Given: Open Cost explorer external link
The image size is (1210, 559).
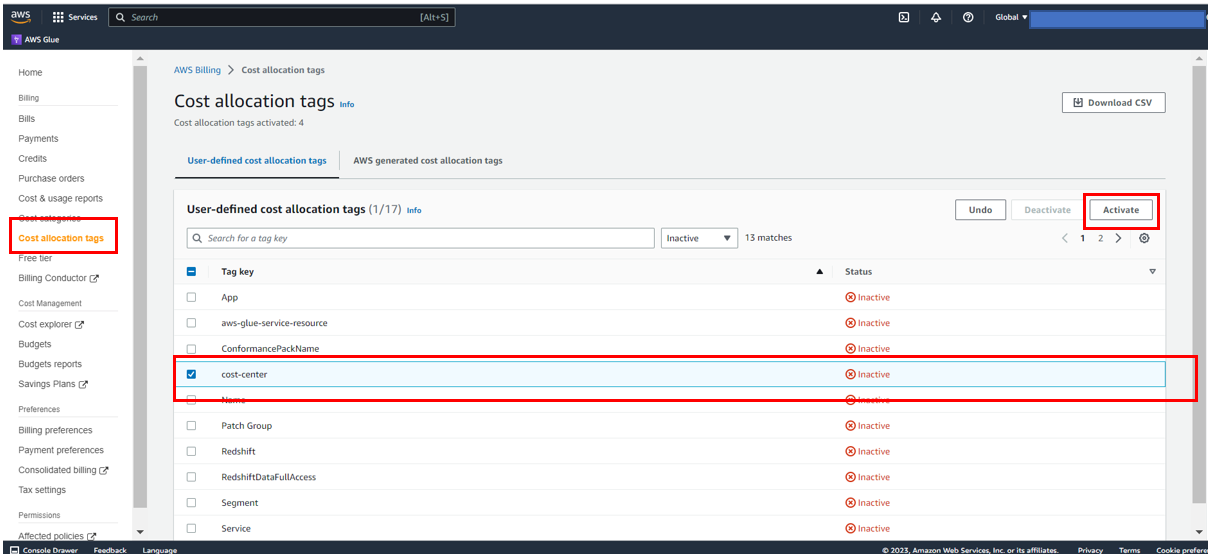Looking at the screenshot, I should pyautogui.click(x=51, y=324).
